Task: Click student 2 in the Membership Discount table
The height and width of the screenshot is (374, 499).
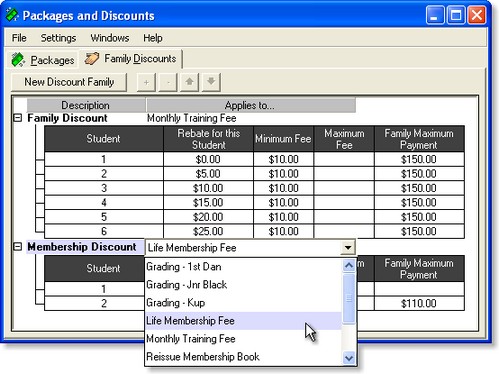Action: 94,303
